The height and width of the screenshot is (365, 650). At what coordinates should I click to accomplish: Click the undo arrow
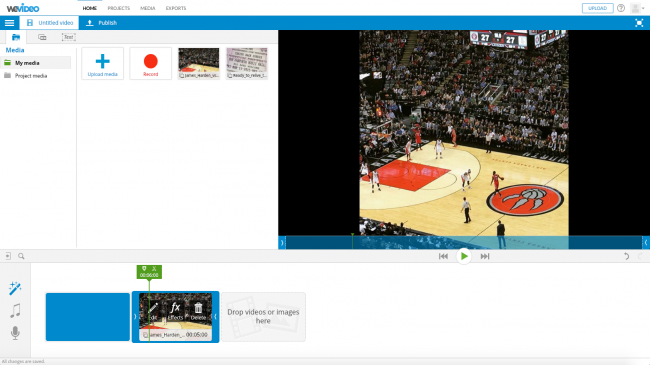click(626, 256)
